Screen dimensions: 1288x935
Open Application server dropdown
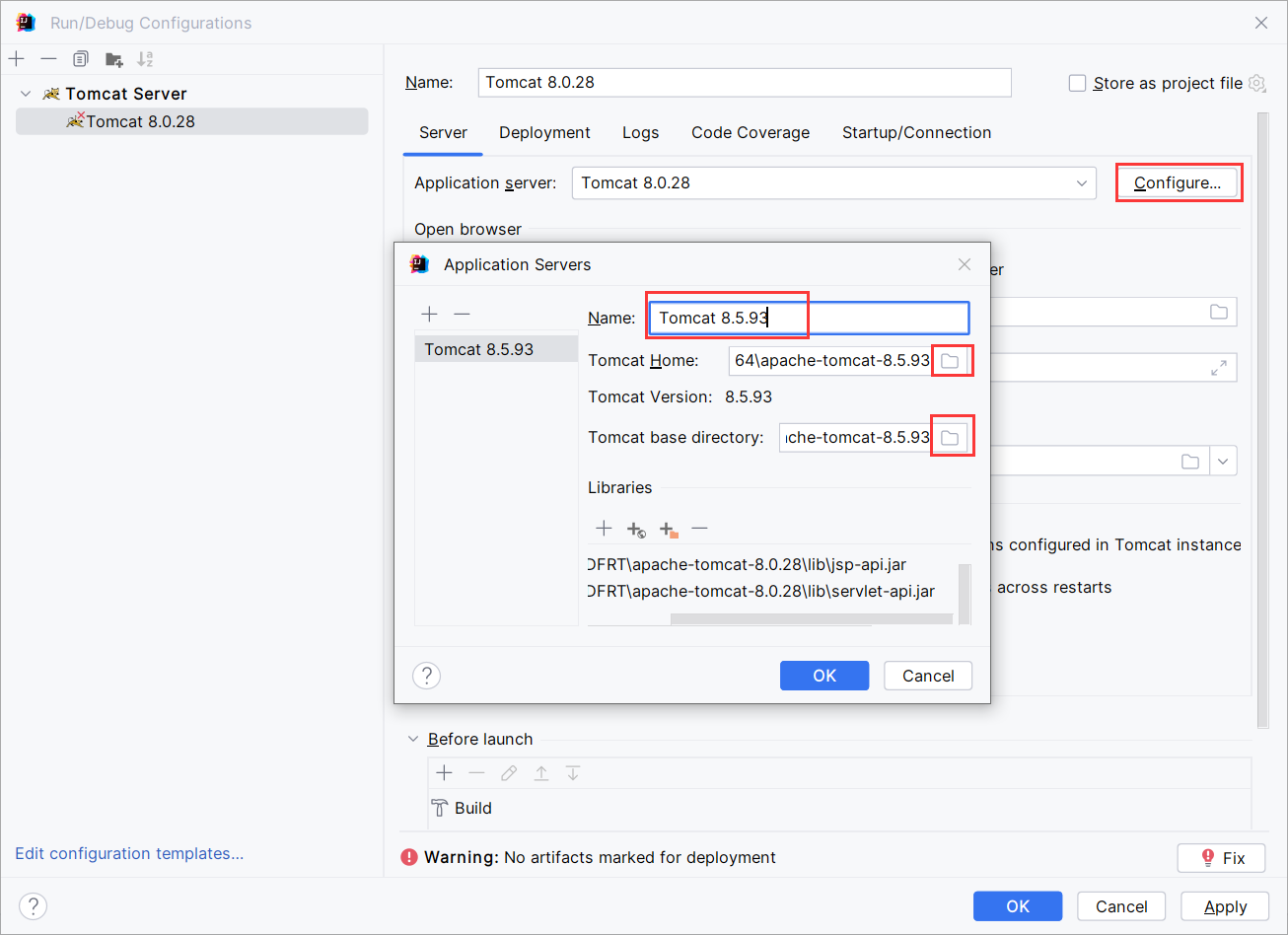[x=834, y=182]
